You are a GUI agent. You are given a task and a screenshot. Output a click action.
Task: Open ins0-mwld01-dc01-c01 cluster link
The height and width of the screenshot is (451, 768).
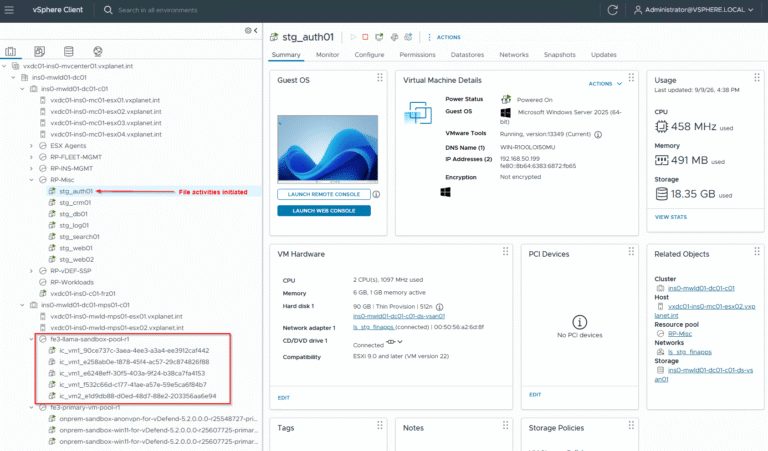(701, 288)
